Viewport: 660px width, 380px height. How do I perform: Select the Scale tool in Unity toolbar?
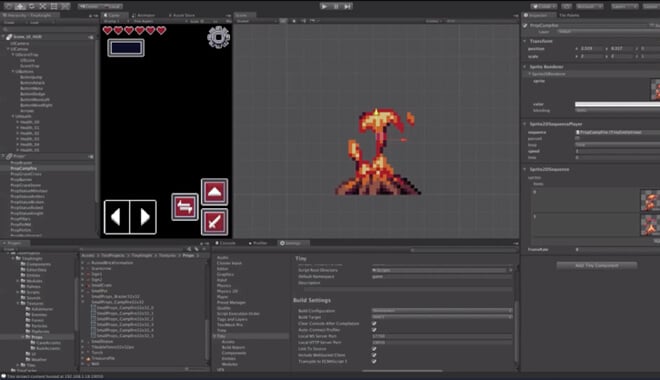click(43, 6)
